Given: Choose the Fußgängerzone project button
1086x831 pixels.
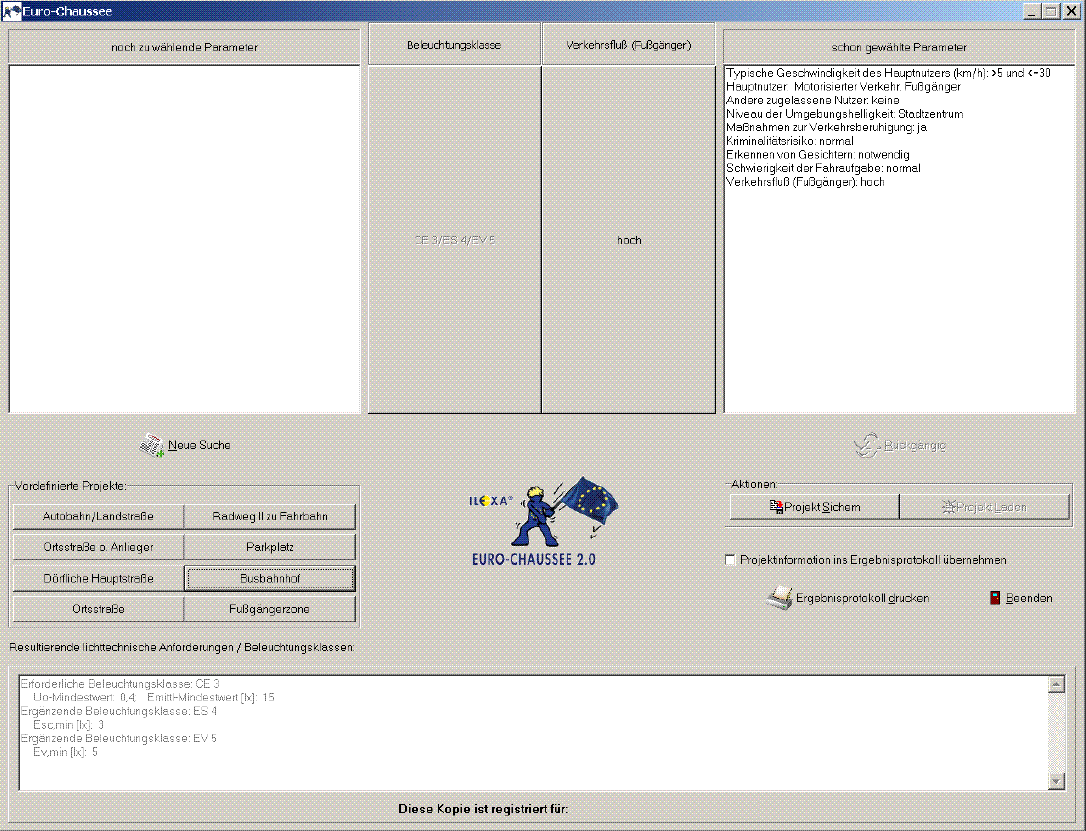Looking at the screenshot, I should click(x=270, y=609).
